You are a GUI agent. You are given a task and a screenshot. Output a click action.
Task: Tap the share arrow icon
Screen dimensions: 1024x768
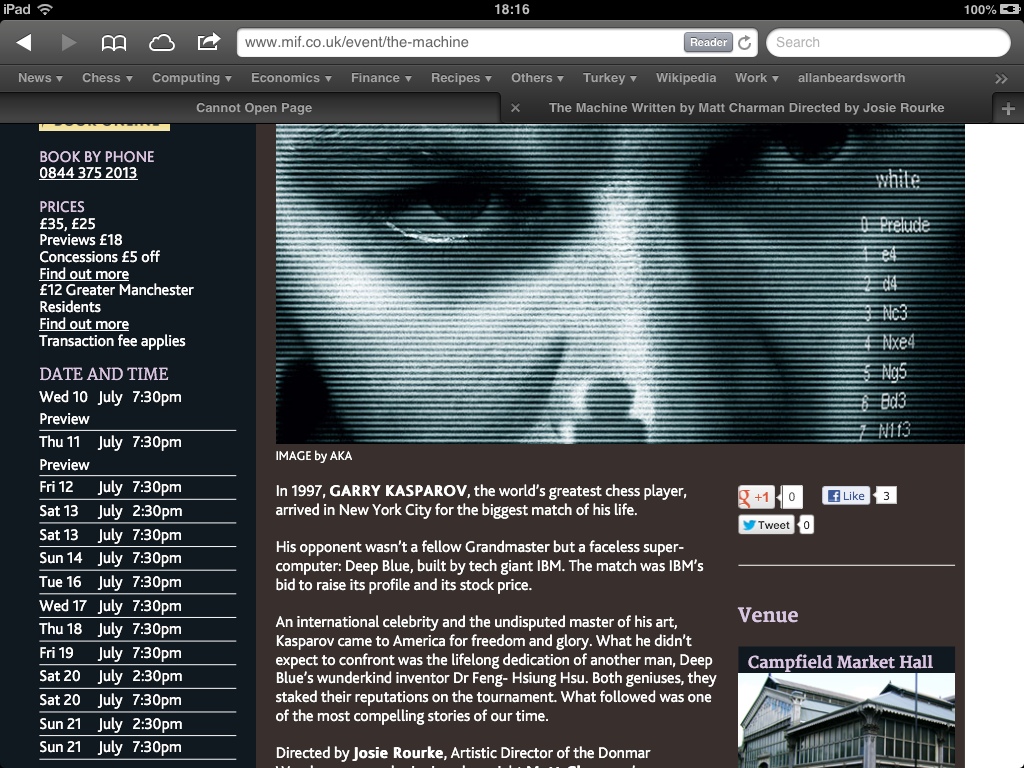208,42
